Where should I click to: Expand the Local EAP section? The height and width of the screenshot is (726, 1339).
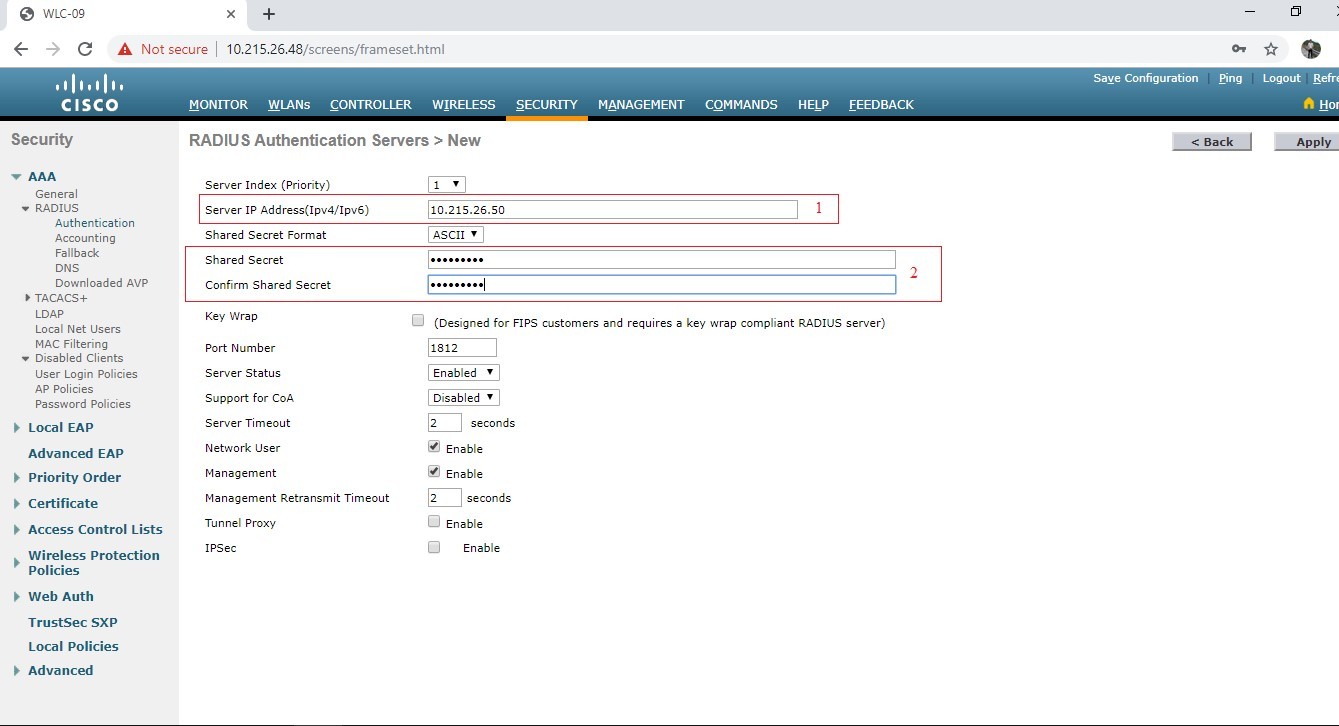pos(17,428)
